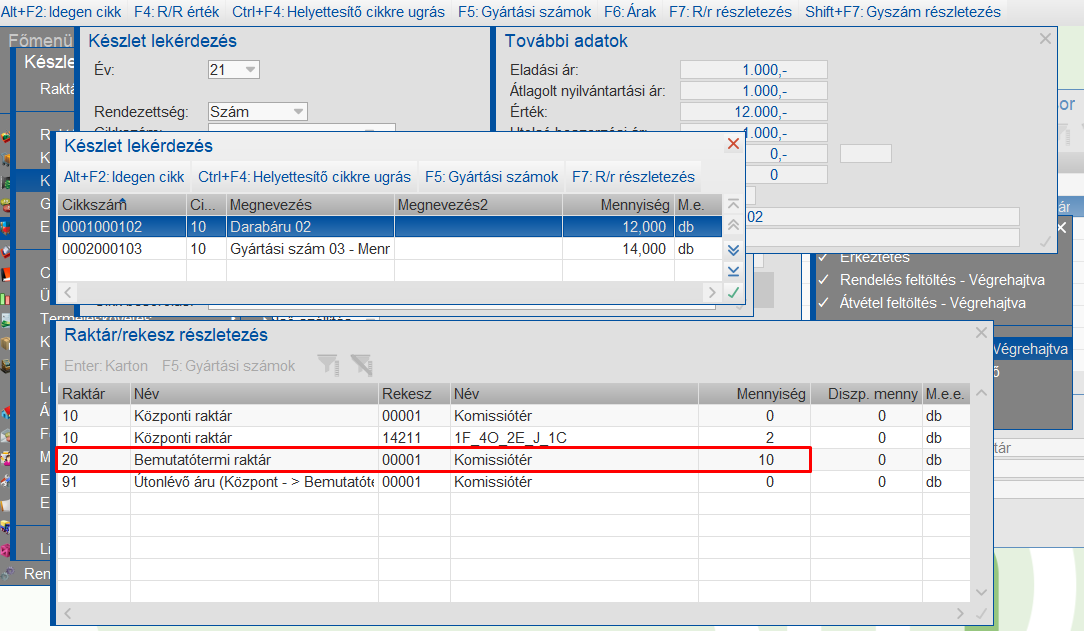Confirm selection with the green checkmark
Screen dimensions: 1084x631
coord(733,292)
